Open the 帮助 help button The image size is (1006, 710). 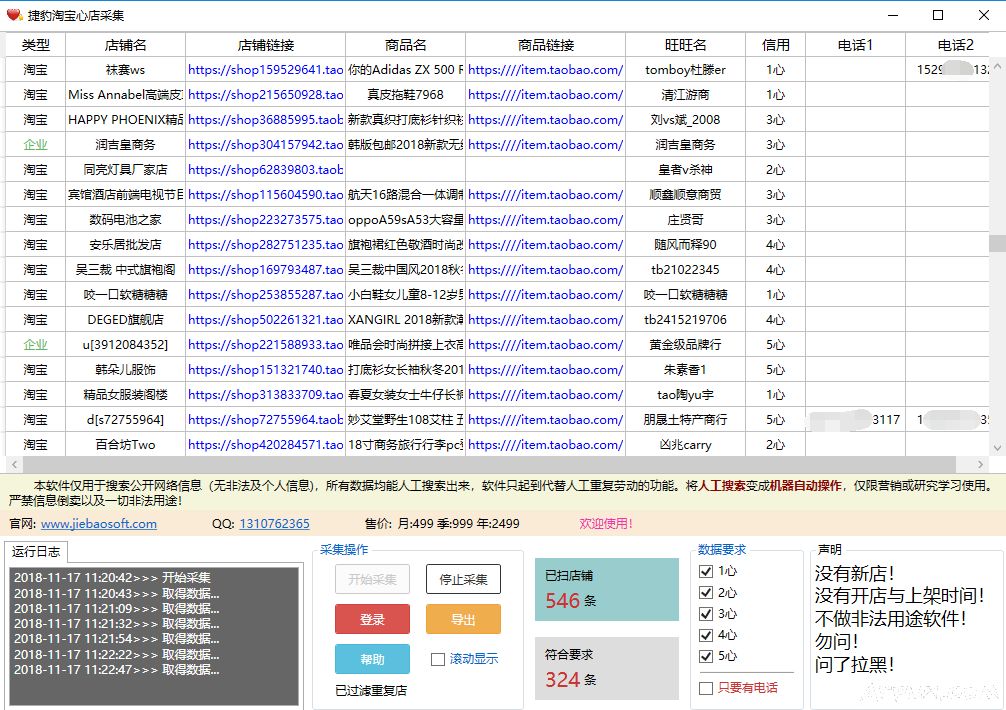coord(372,657)
